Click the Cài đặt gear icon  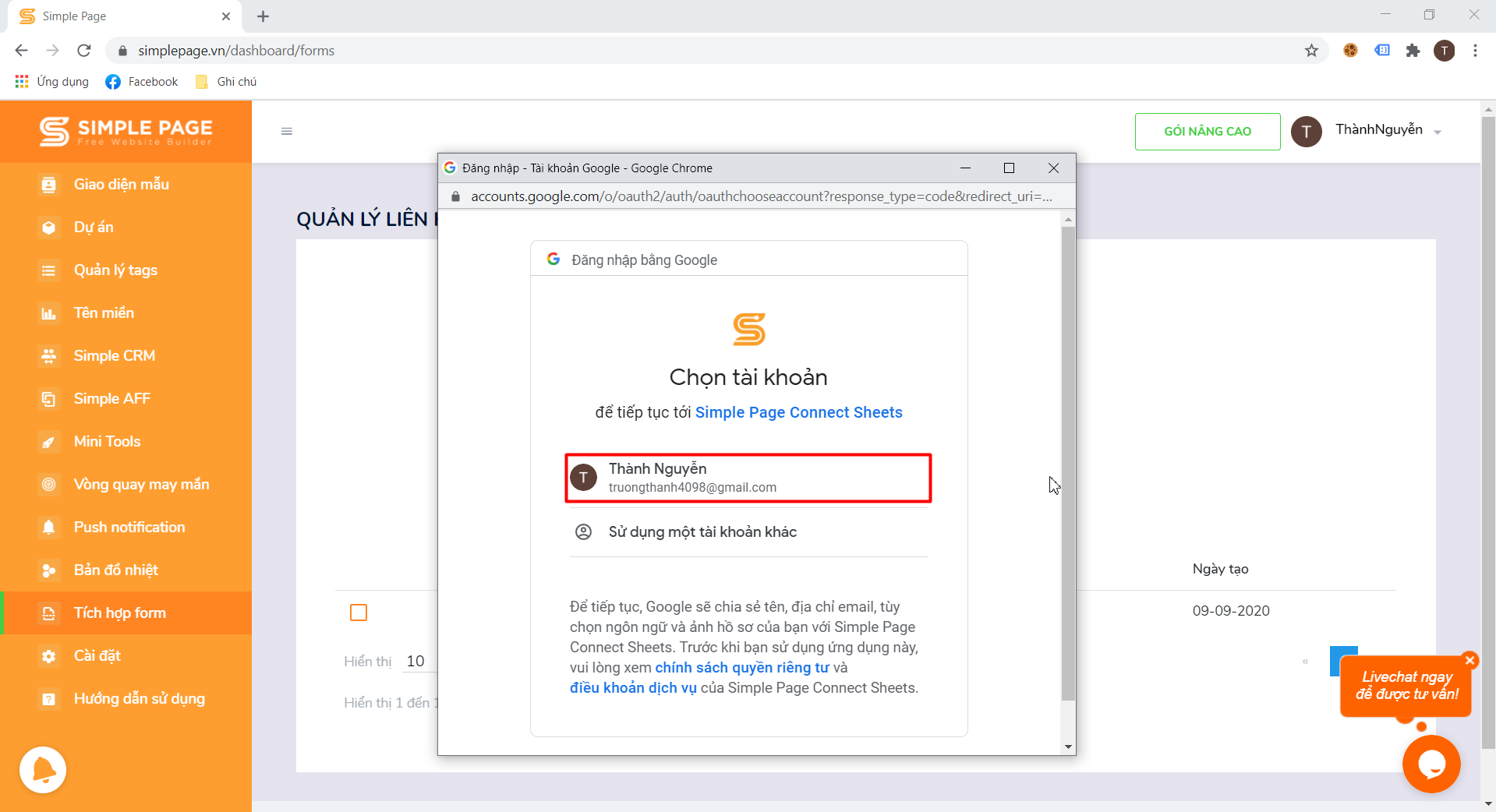(x=48, y=656)
